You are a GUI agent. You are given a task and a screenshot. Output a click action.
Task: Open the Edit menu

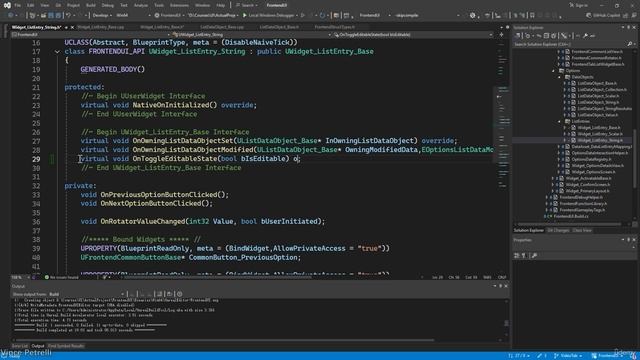[31, 5]
